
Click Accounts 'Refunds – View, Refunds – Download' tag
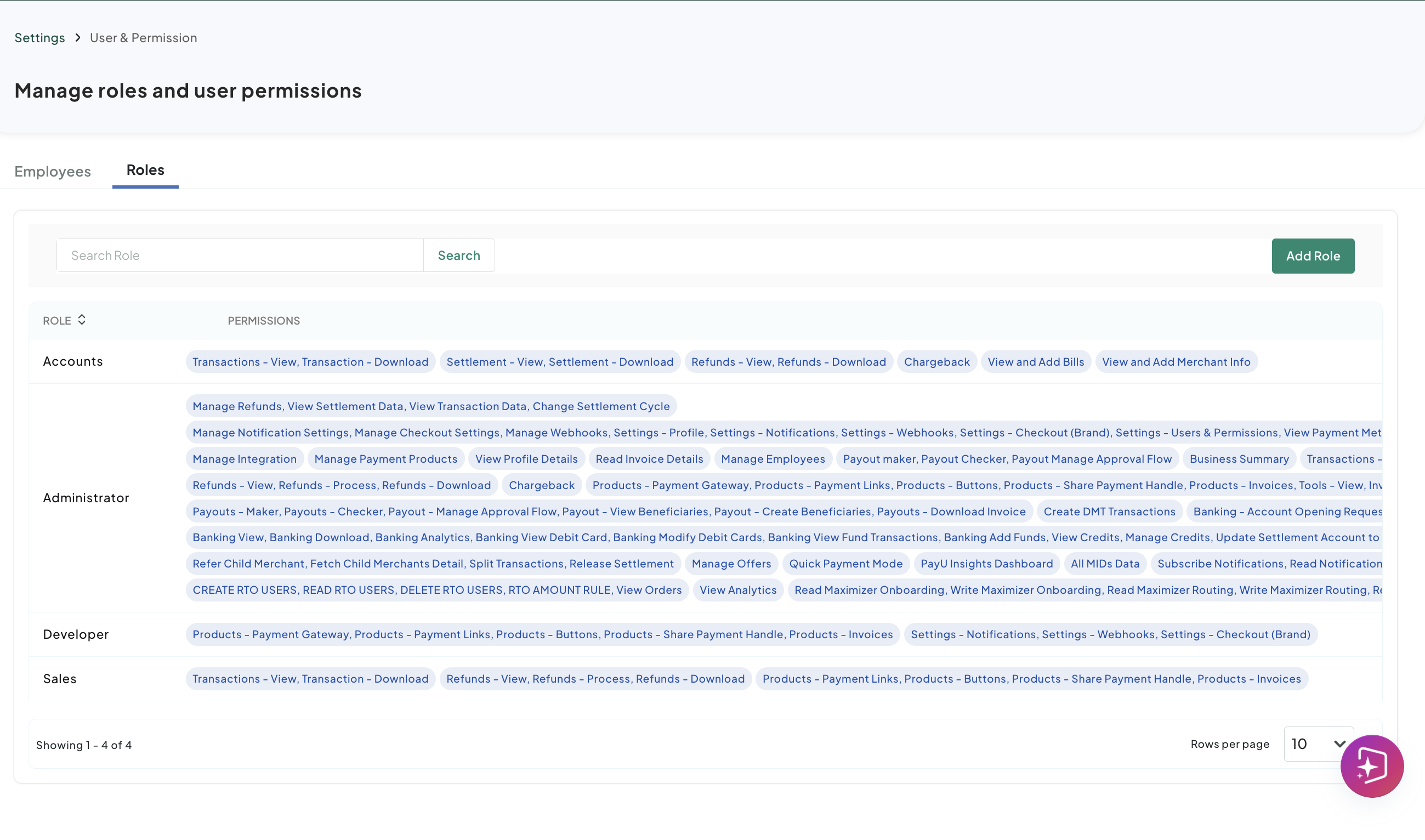788,362
